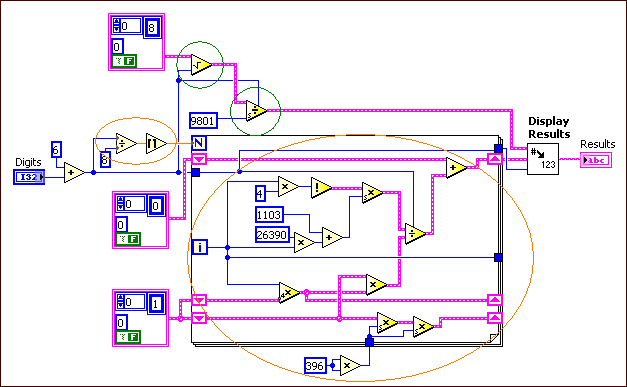Click the 0 beneath array in cluster holding 1
The width and height of the screenshot is (627, 387).
tap(121, 323)
